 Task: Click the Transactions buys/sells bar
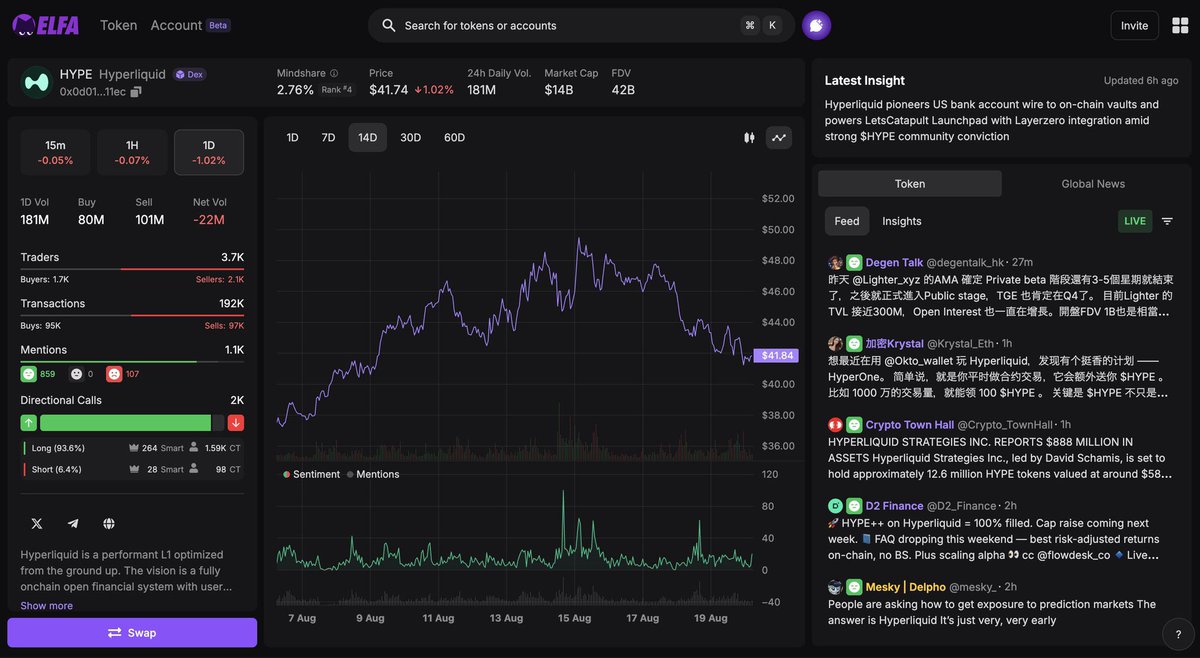pyautogui.click(x=132, y=315)
